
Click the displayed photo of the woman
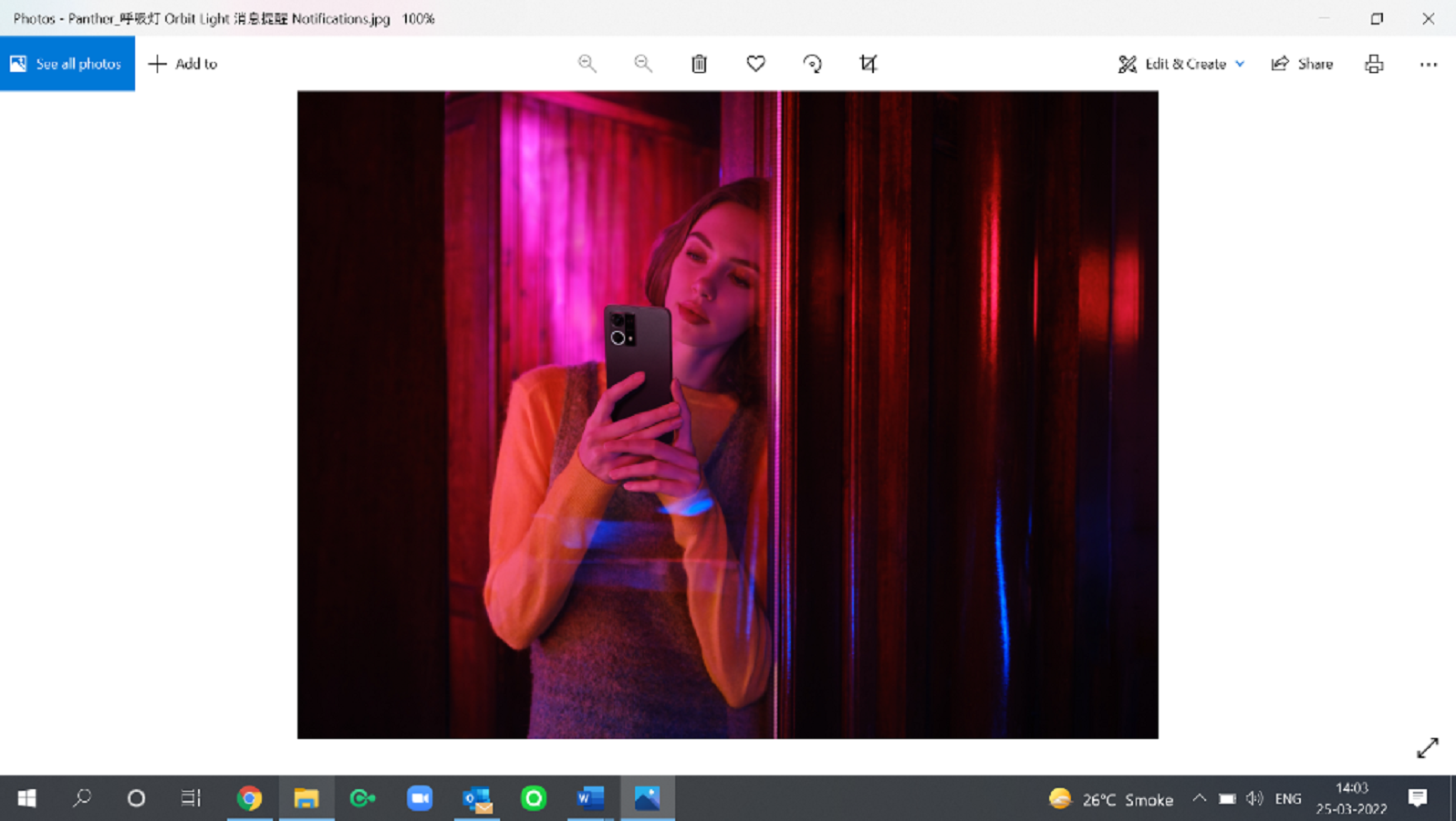click(x=727, y=415)
